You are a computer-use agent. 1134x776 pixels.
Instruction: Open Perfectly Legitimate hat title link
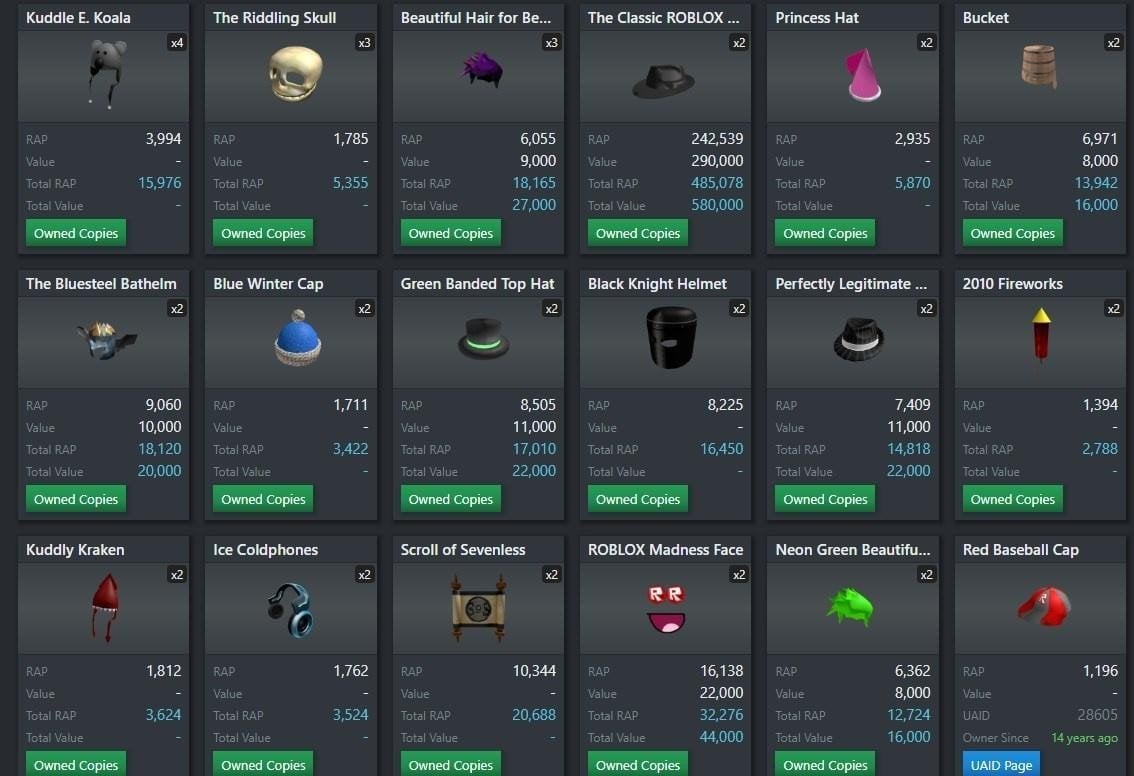(x=851, y=283)
